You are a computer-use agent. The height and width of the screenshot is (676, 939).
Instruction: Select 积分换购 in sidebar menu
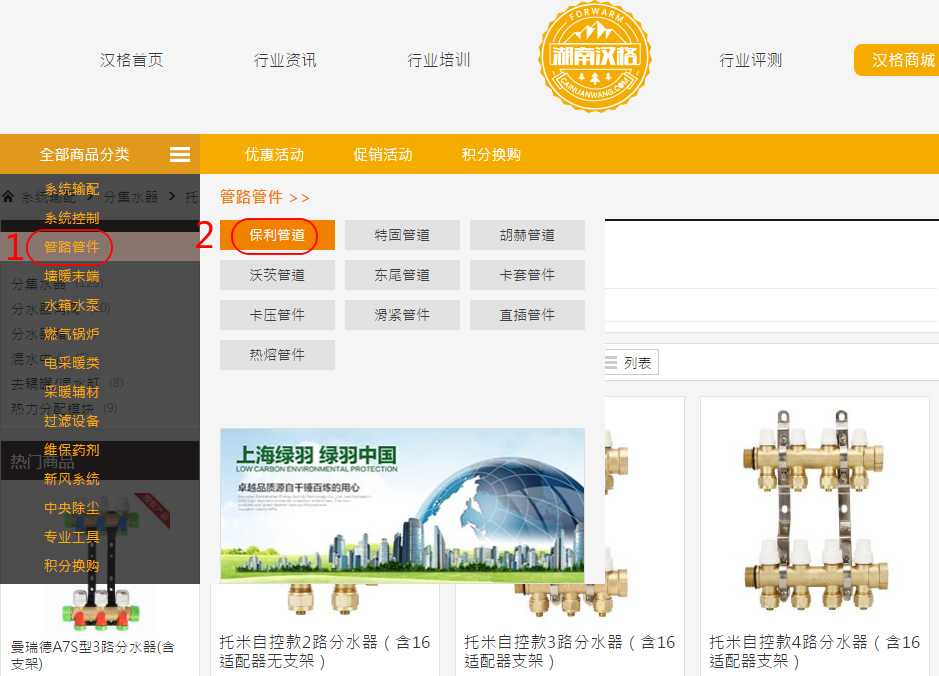(x=71, y=566)
